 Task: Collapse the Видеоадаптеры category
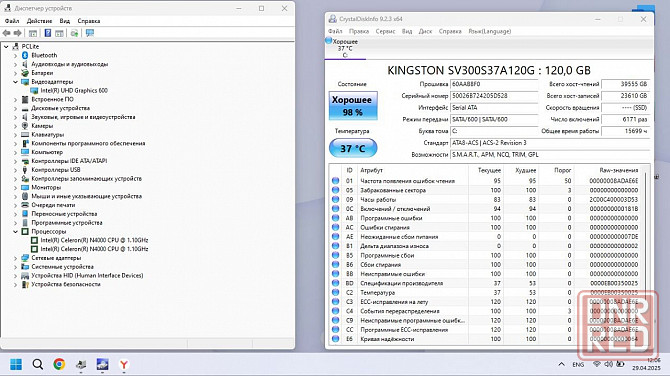(15, 82)
